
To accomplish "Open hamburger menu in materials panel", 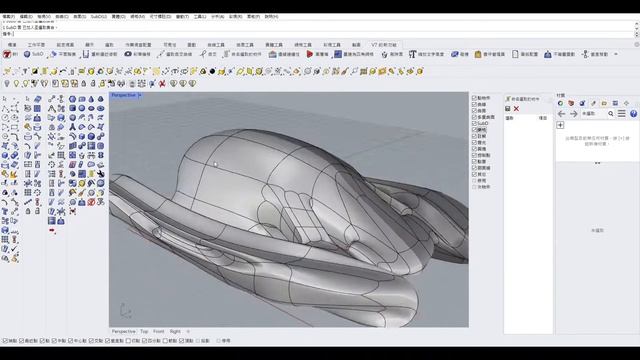I will (622, 114).
